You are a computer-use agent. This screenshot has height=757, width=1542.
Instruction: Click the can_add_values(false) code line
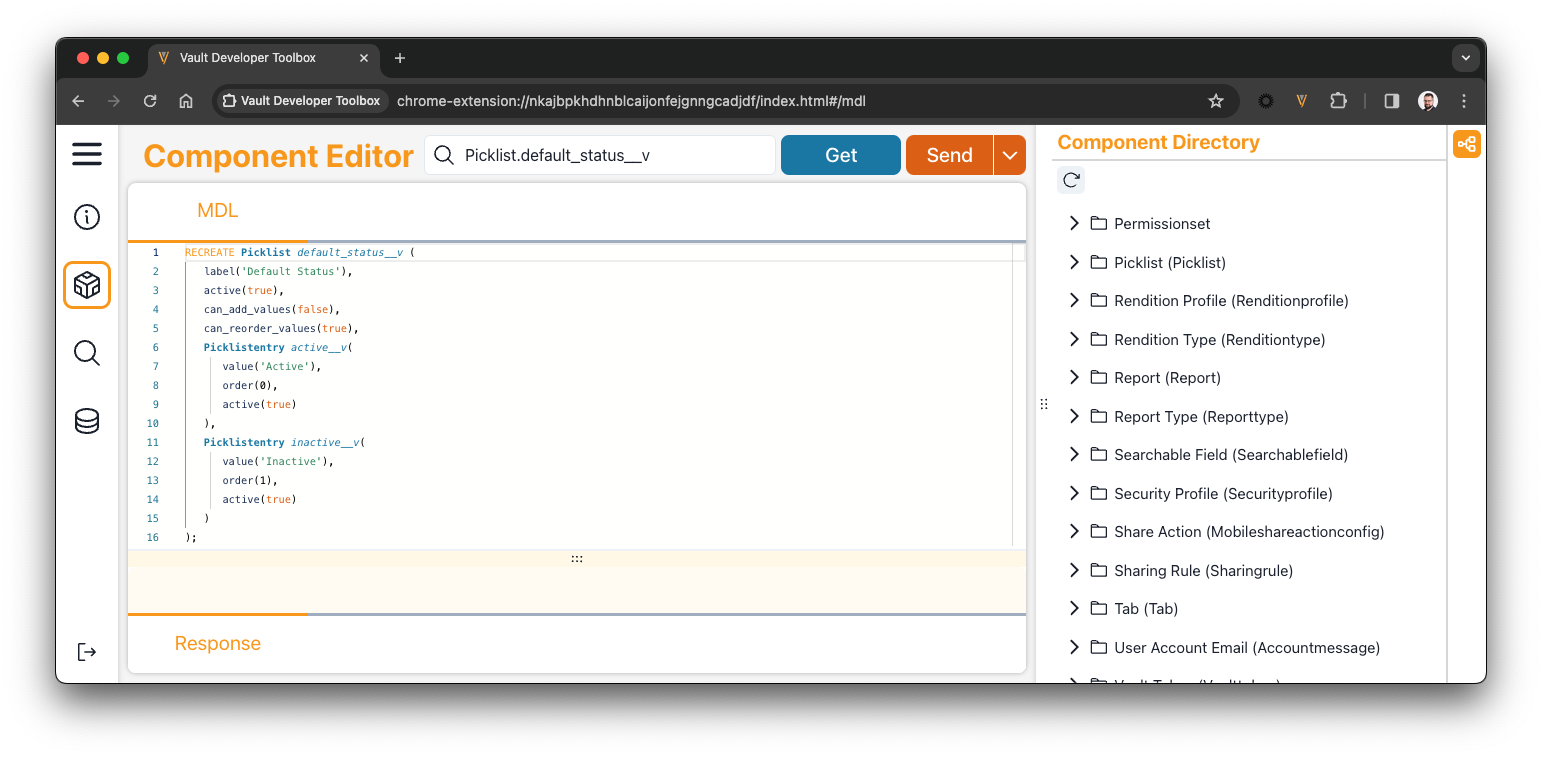tap(272, 309)
